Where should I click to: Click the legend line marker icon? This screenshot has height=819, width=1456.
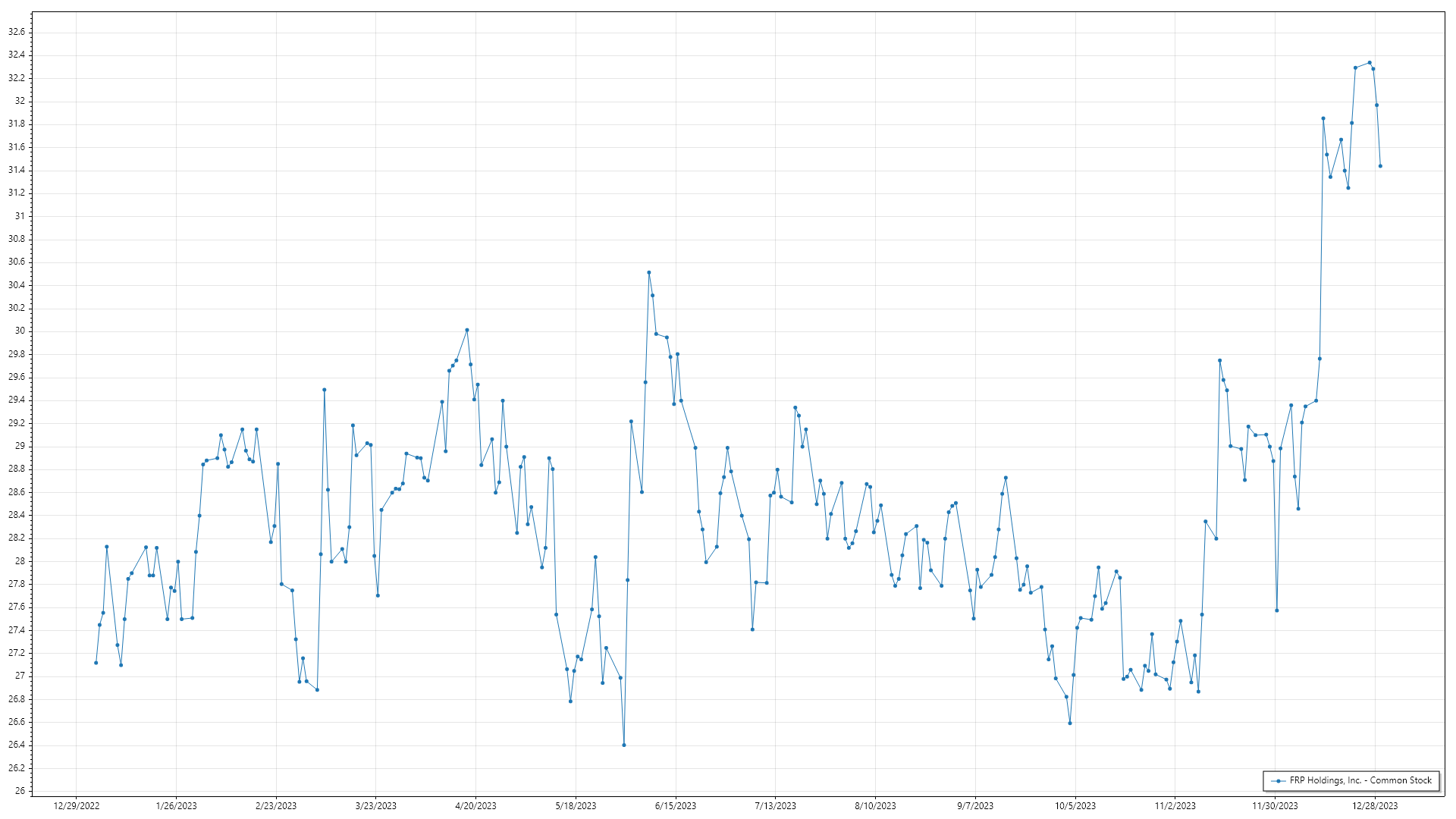pos(1279,780)
